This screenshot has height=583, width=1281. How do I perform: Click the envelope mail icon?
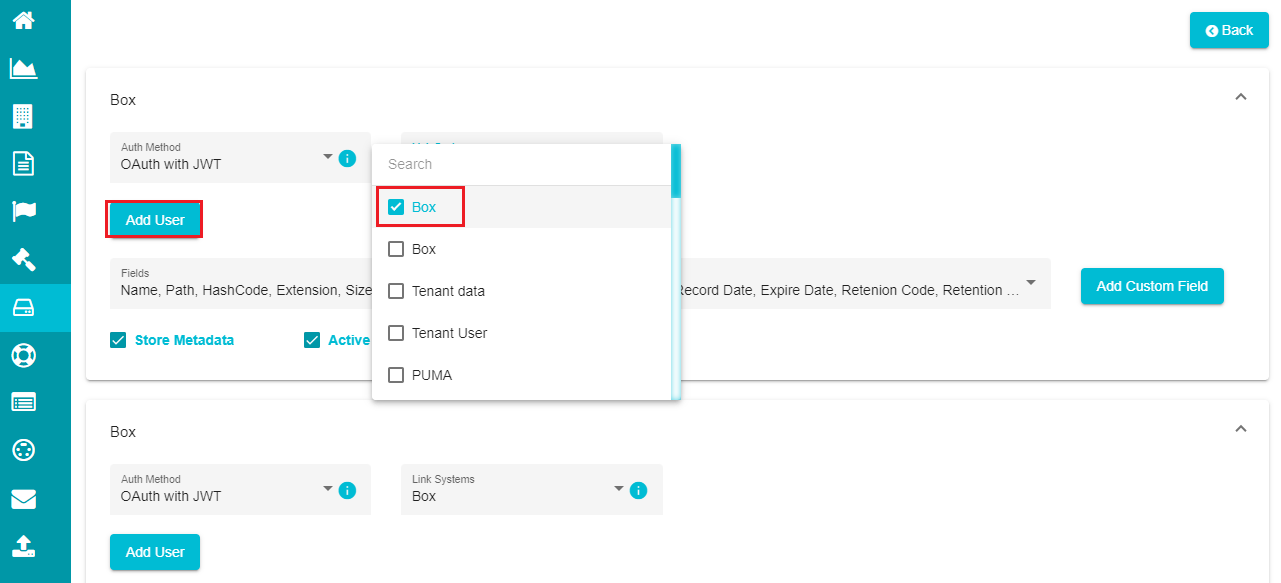point(23,499)
